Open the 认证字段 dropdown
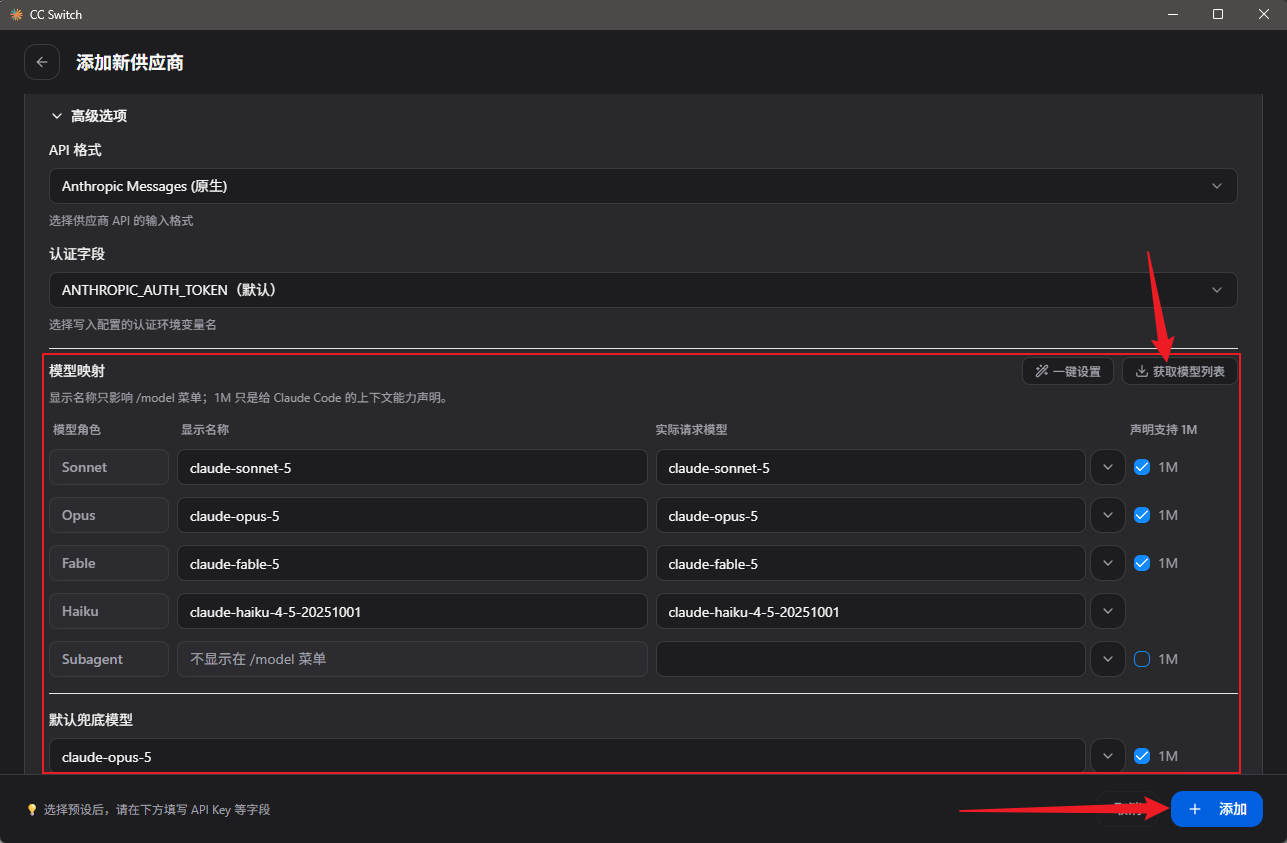Image resolution: width=1287 pixels, height=843 pixels. [643, 290]
